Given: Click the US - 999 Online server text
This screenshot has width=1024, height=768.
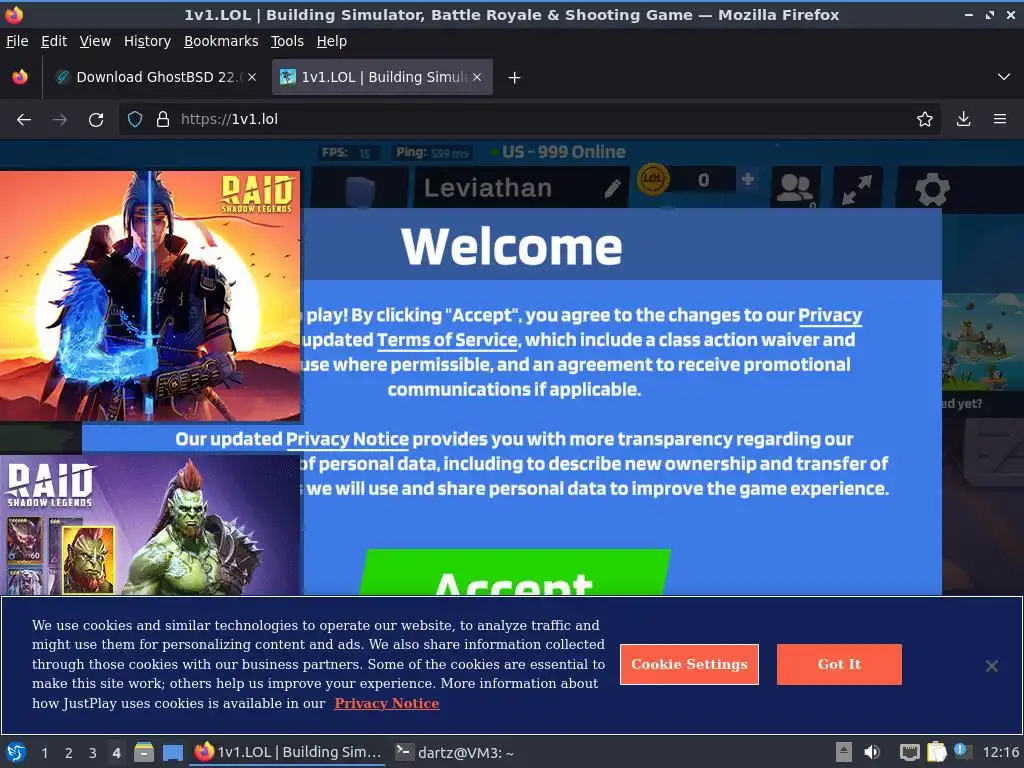Looking at the screenshot, I should pos(564,152).
